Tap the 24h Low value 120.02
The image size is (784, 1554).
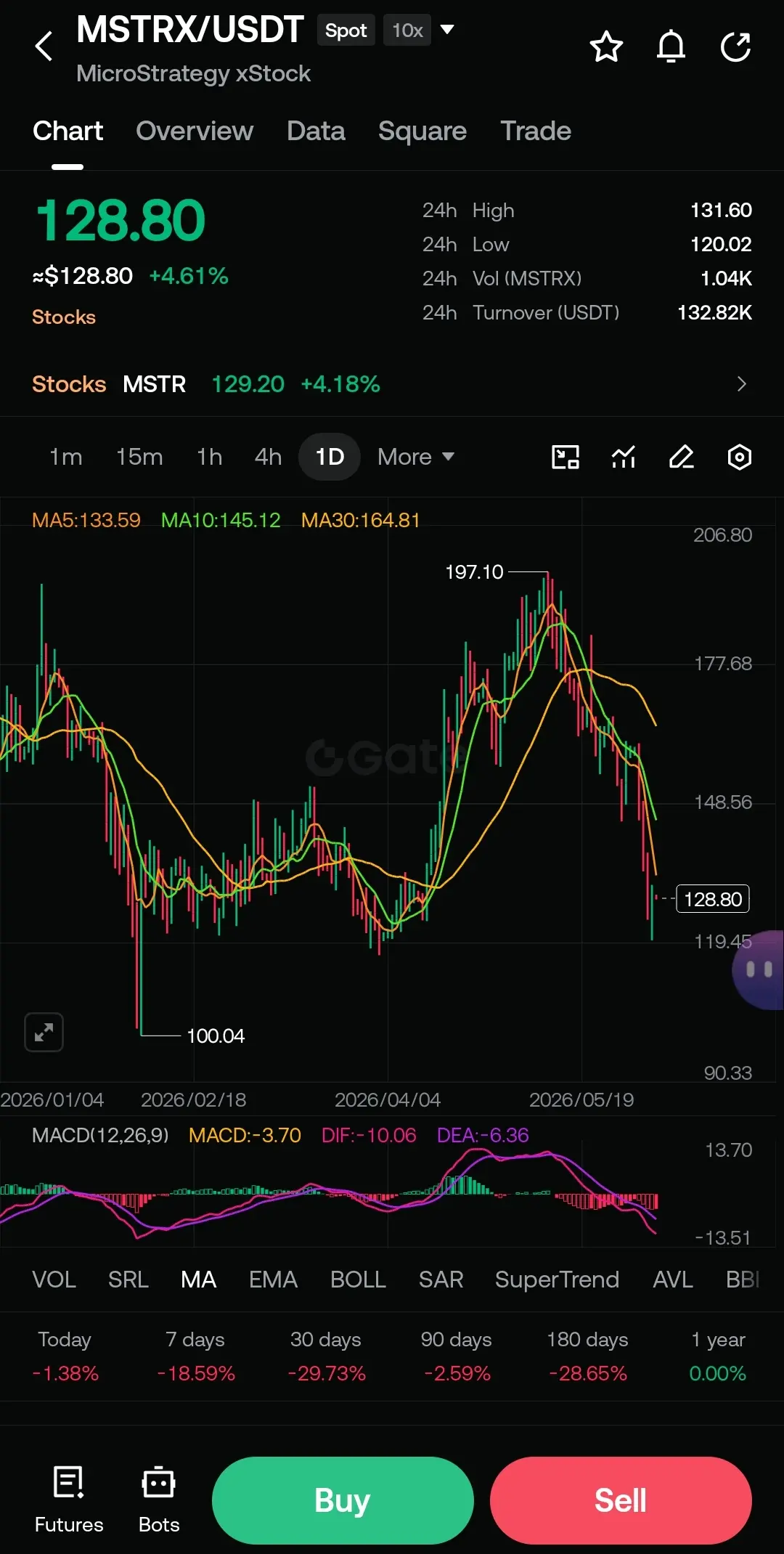click(721, 244)
